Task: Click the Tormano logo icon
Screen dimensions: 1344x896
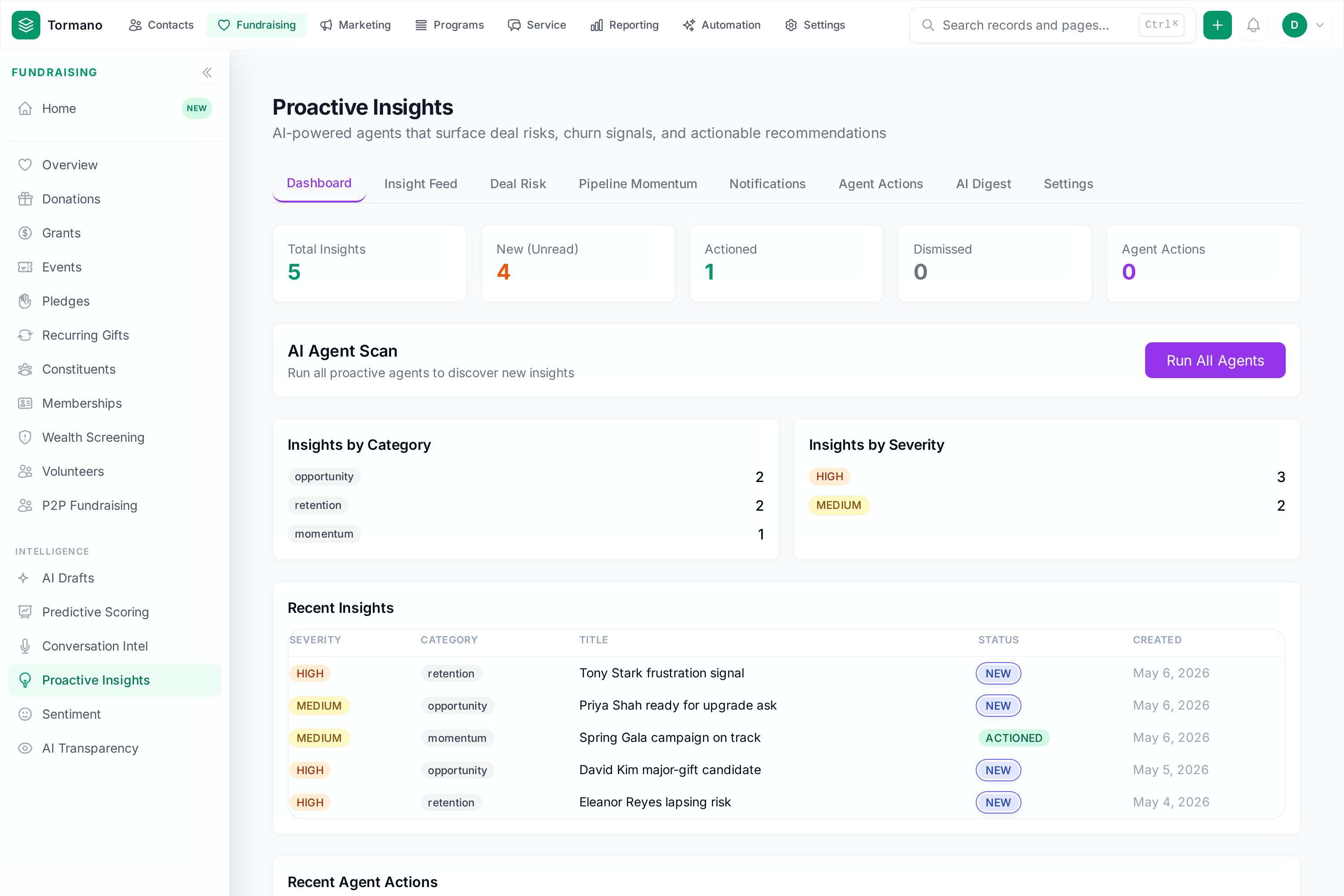Action: pyautogui.click(x=26, y=25)
